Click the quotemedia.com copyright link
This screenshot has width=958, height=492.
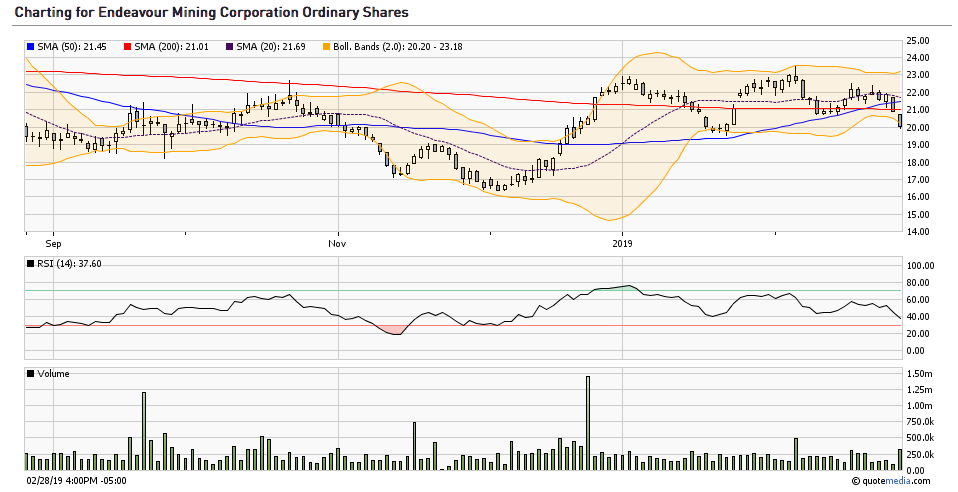click(x=891, y=481)
